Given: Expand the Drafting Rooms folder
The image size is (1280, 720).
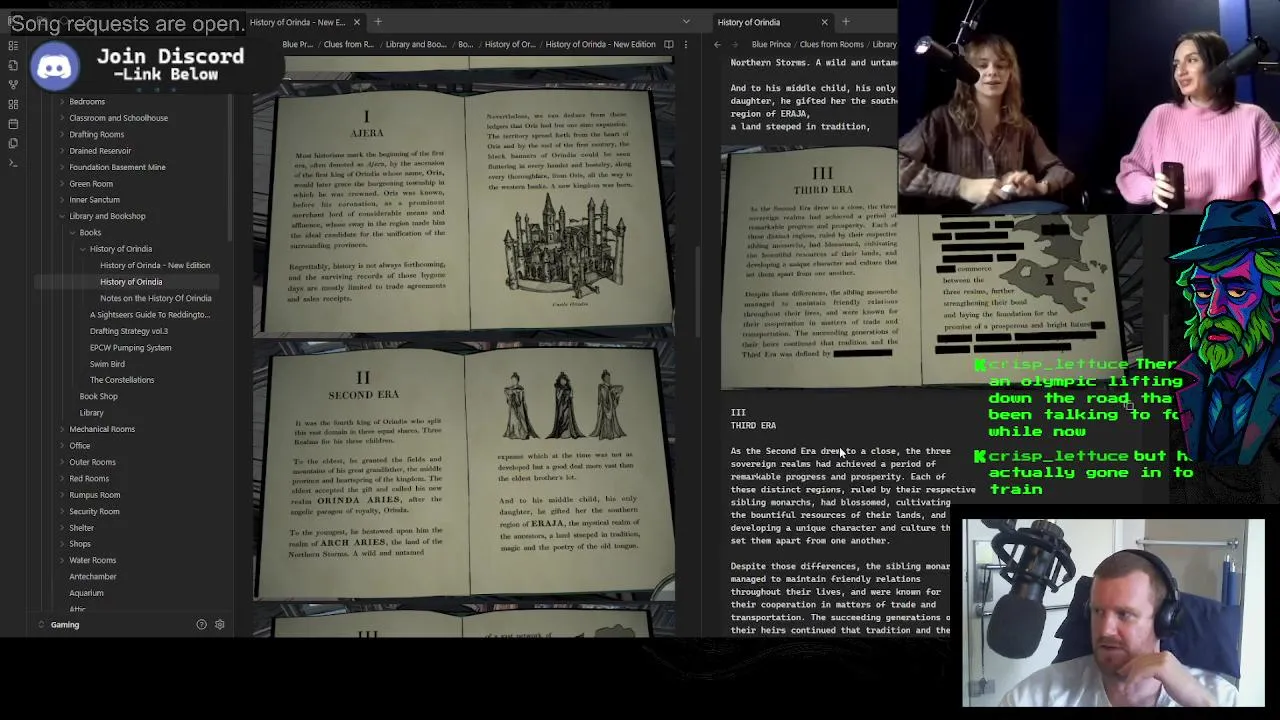Looking at the screenshot, I should pos(62,134).
